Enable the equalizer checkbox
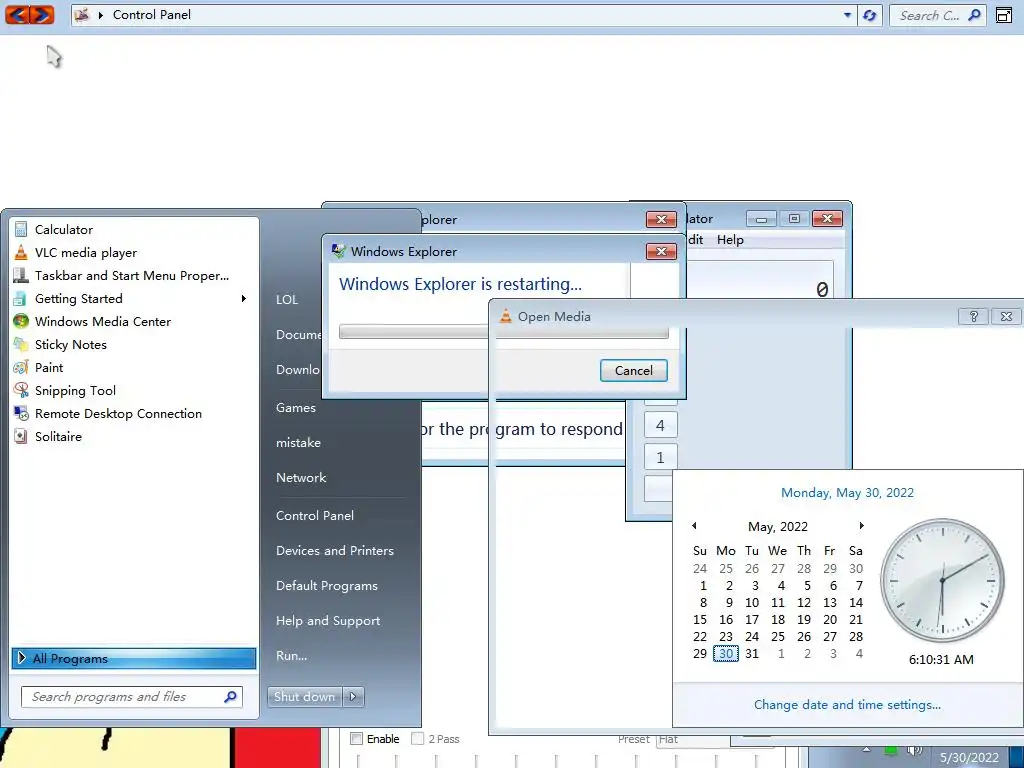1024x768 pixels. [357, 739]
